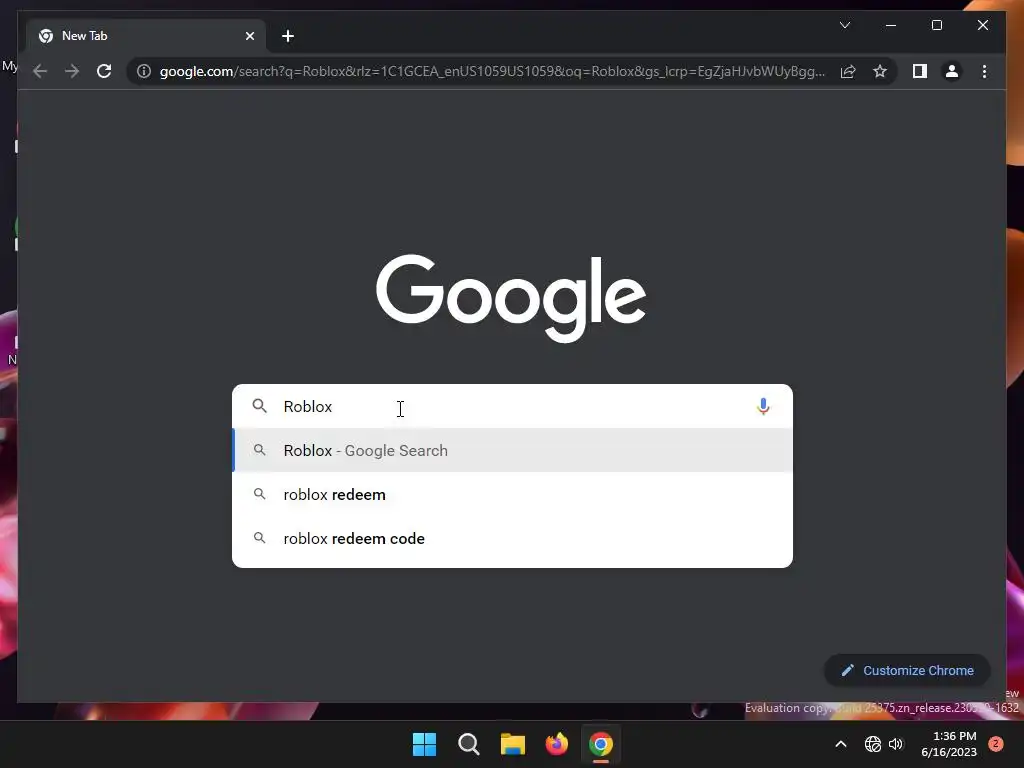The height and width of the screenshot is (768, 1024).
Task: Click Chrome icon in the taskbar
Action: [601, 744]
